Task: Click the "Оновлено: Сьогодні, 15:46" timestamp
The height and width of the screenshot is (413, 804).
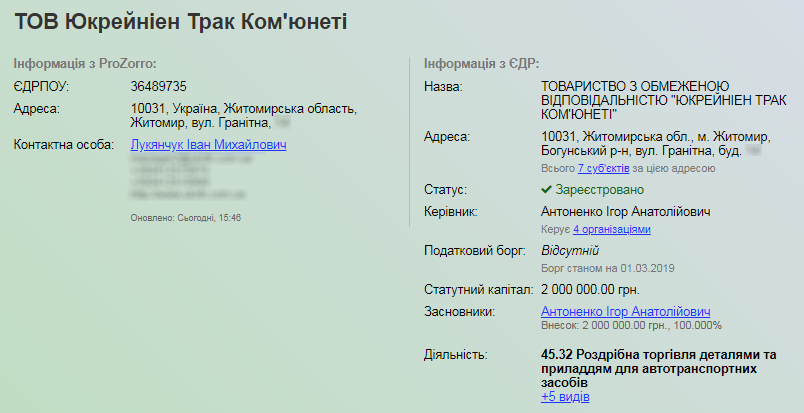Action: [186, 217]
